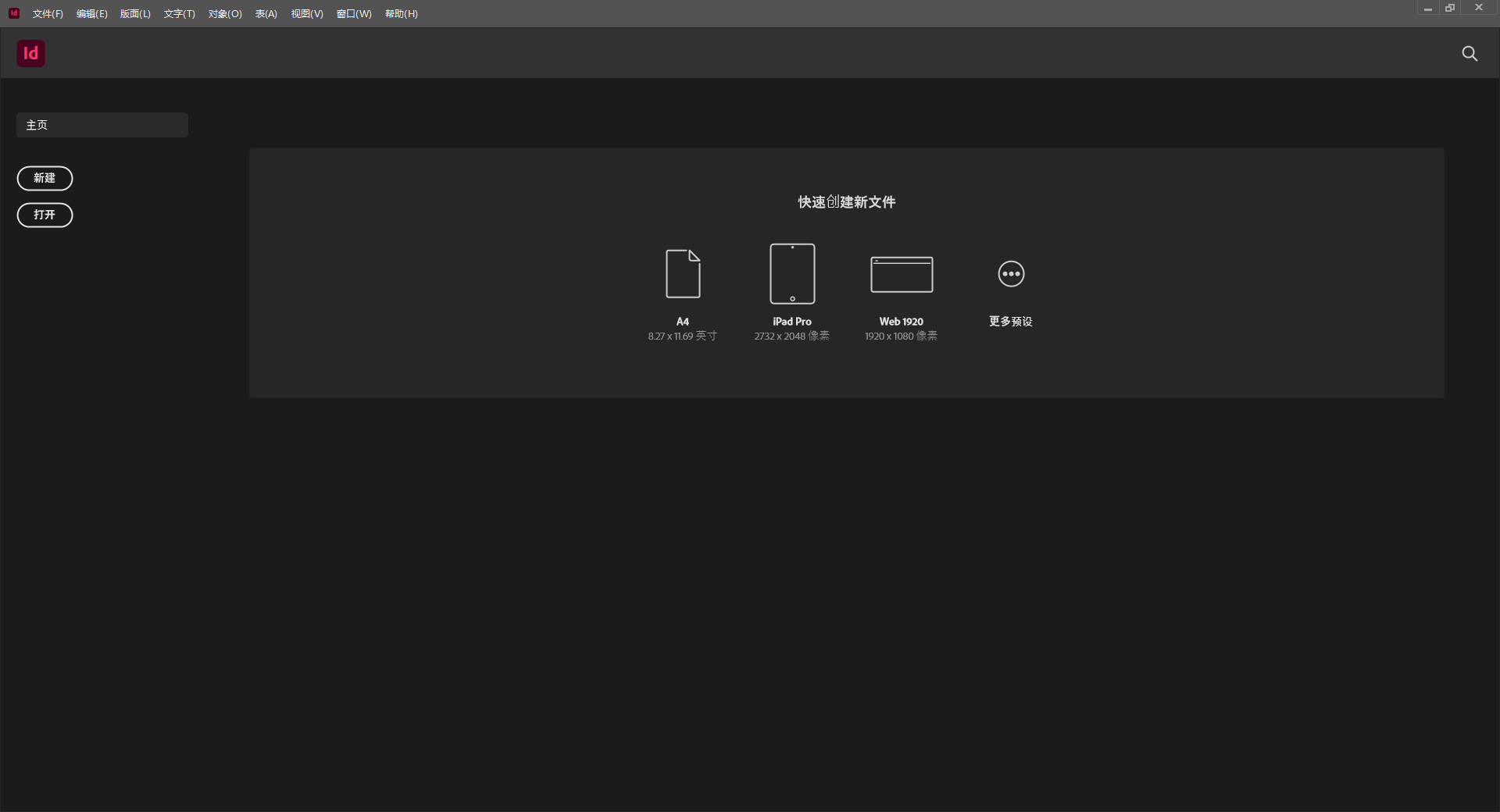Open the 文件(F) menu
This screenshot has height=812, width=1500.
(x=48, y=14)
